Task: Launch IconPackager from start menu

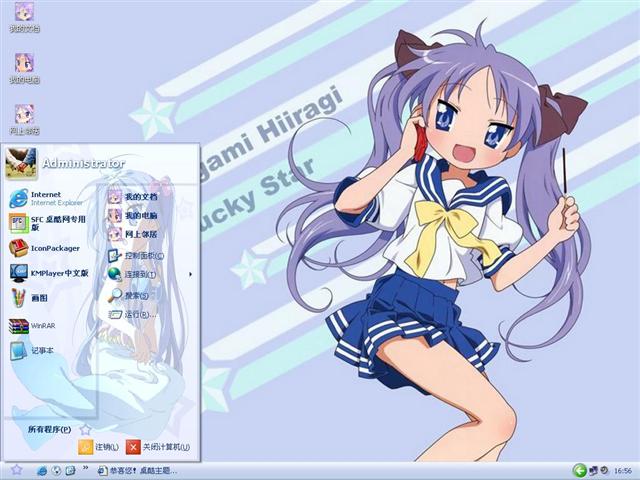Action: (x=44, y=248)
